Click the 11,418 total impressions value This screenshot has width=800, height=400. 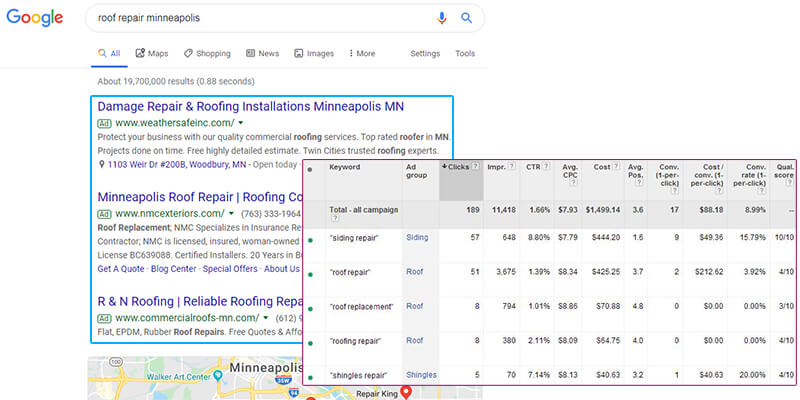click(502, 210)
